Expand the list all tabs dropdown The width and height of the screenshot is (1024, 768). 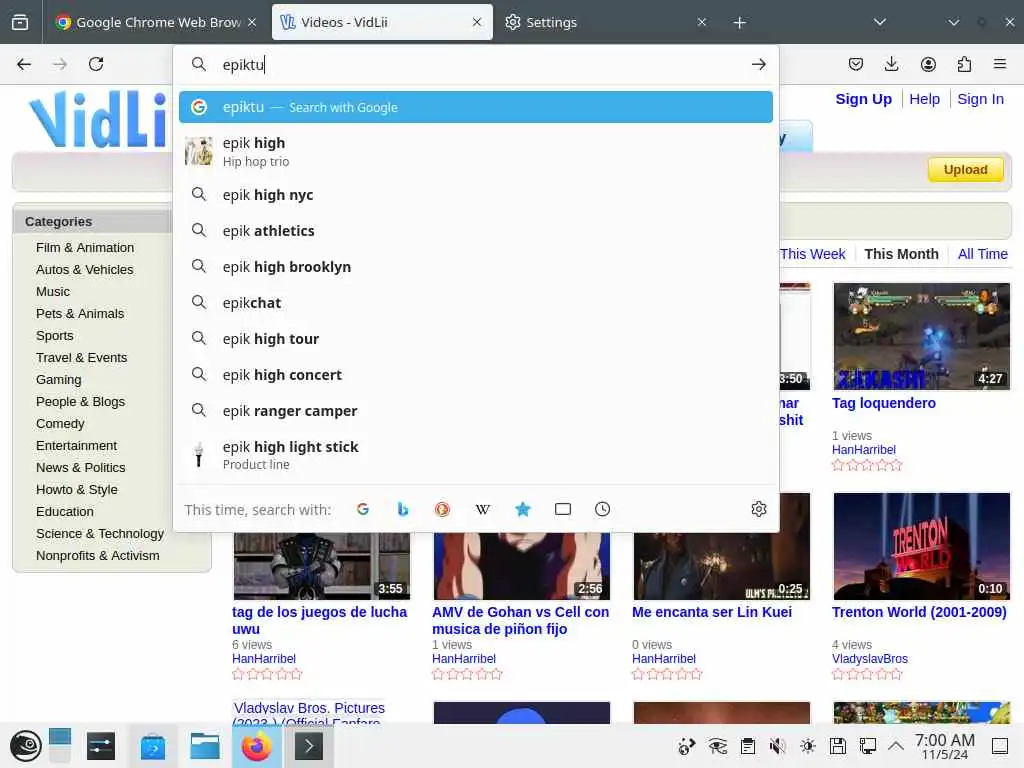[x=880, y=22]
